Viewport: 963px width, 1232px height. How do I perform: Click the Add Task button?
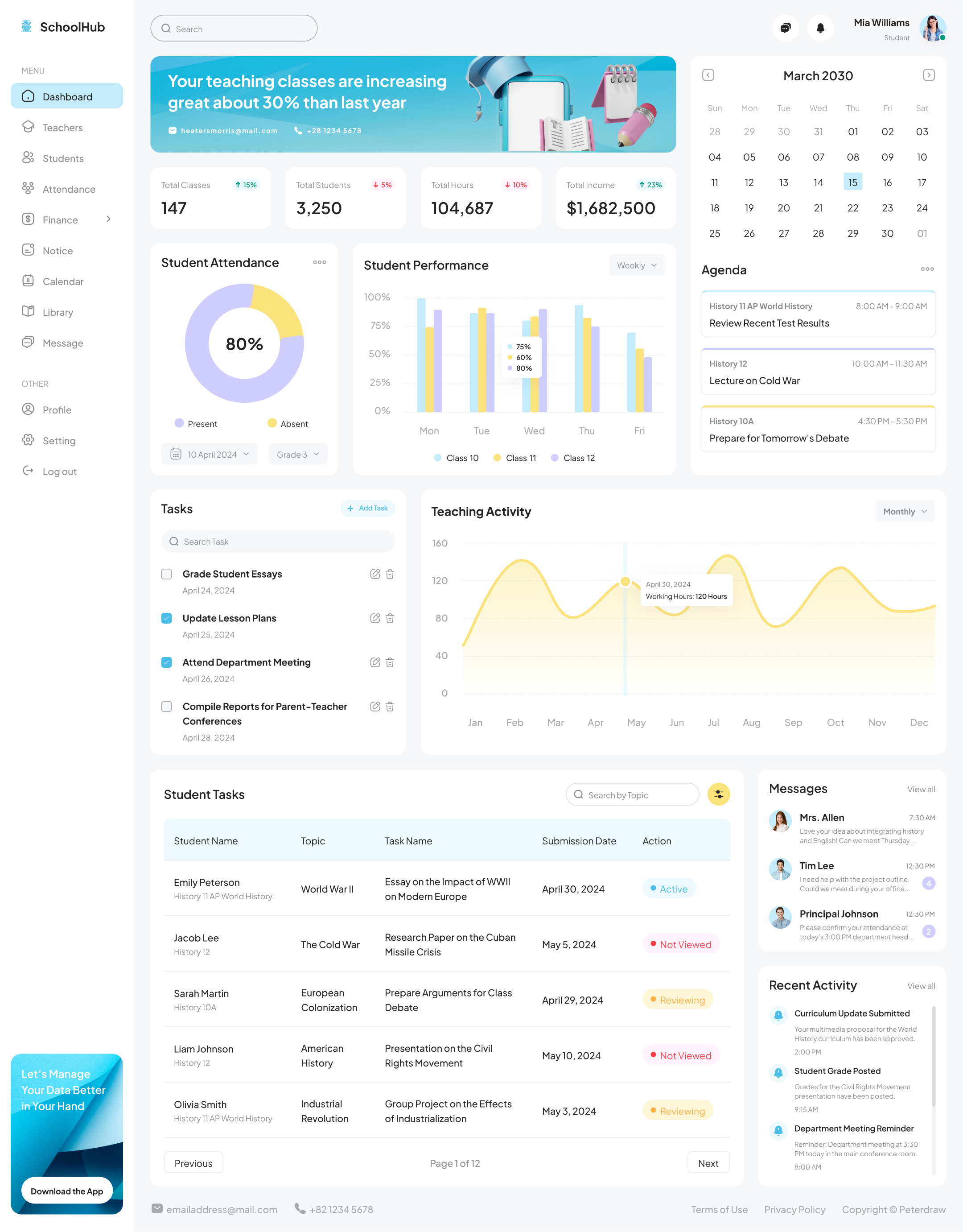pos(368,508)
